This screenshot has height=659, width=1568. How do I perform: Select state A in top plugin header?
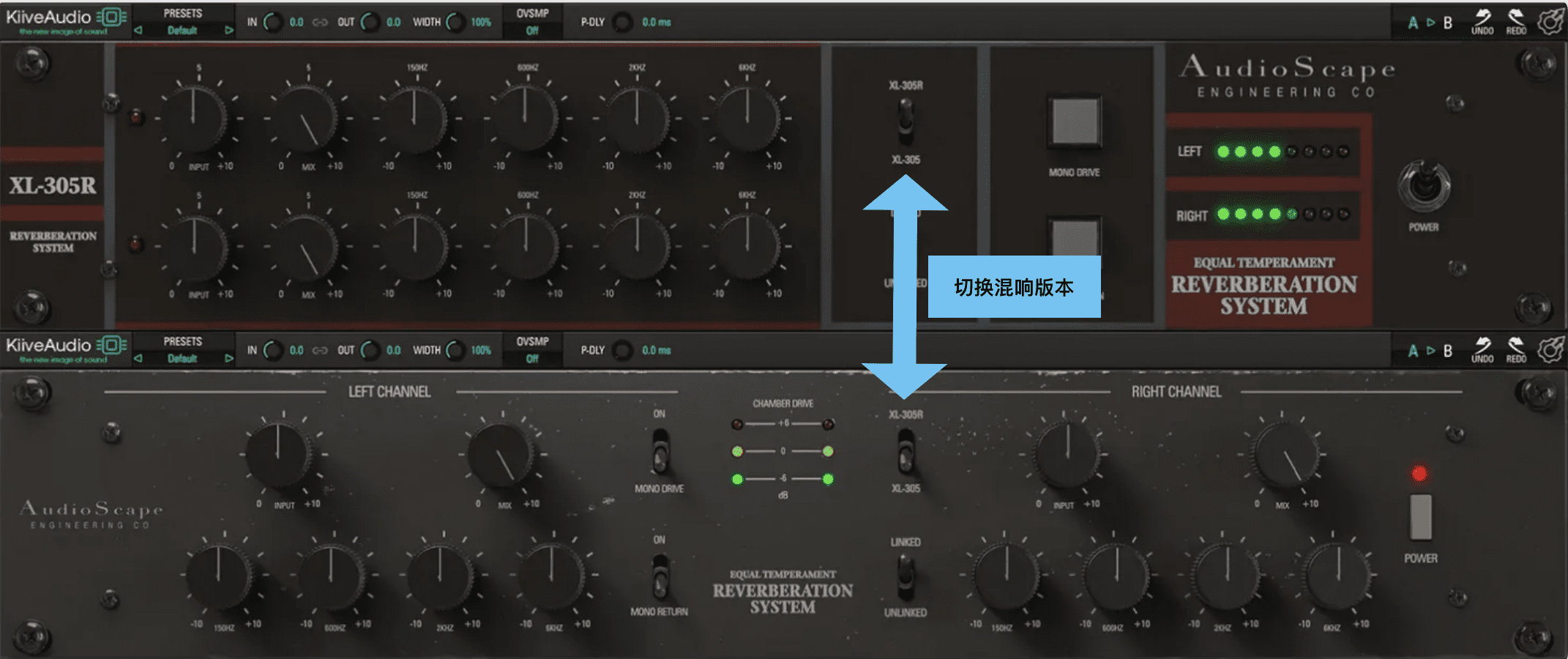coord(1413,22)
